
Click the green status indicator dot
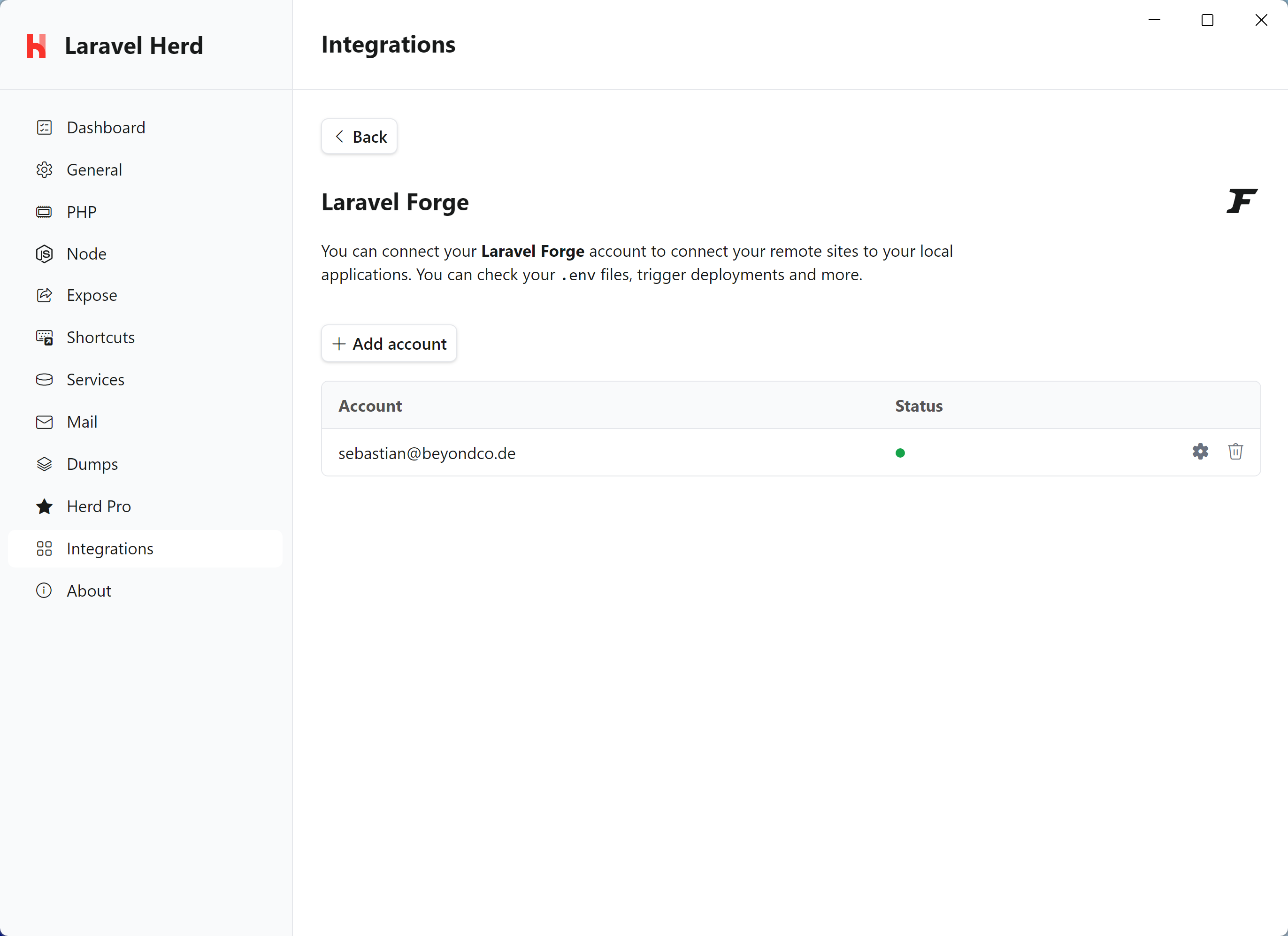(900, 453)
